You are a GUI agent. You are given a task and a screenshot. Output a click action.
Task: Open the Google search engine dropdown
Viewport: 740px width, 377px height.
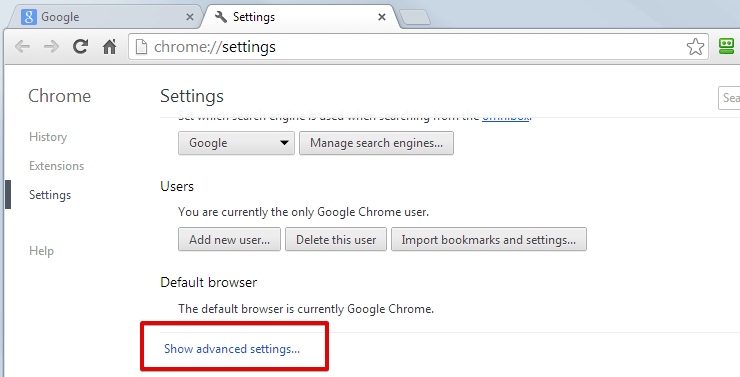(x=236, y=143)
